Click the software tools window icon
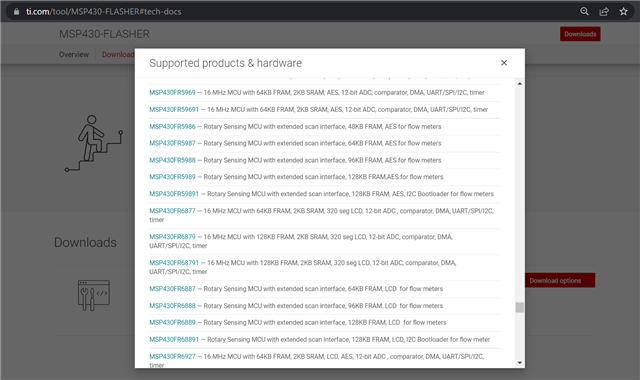This screenshot has height=380, width=640. [x=94, y=295]
